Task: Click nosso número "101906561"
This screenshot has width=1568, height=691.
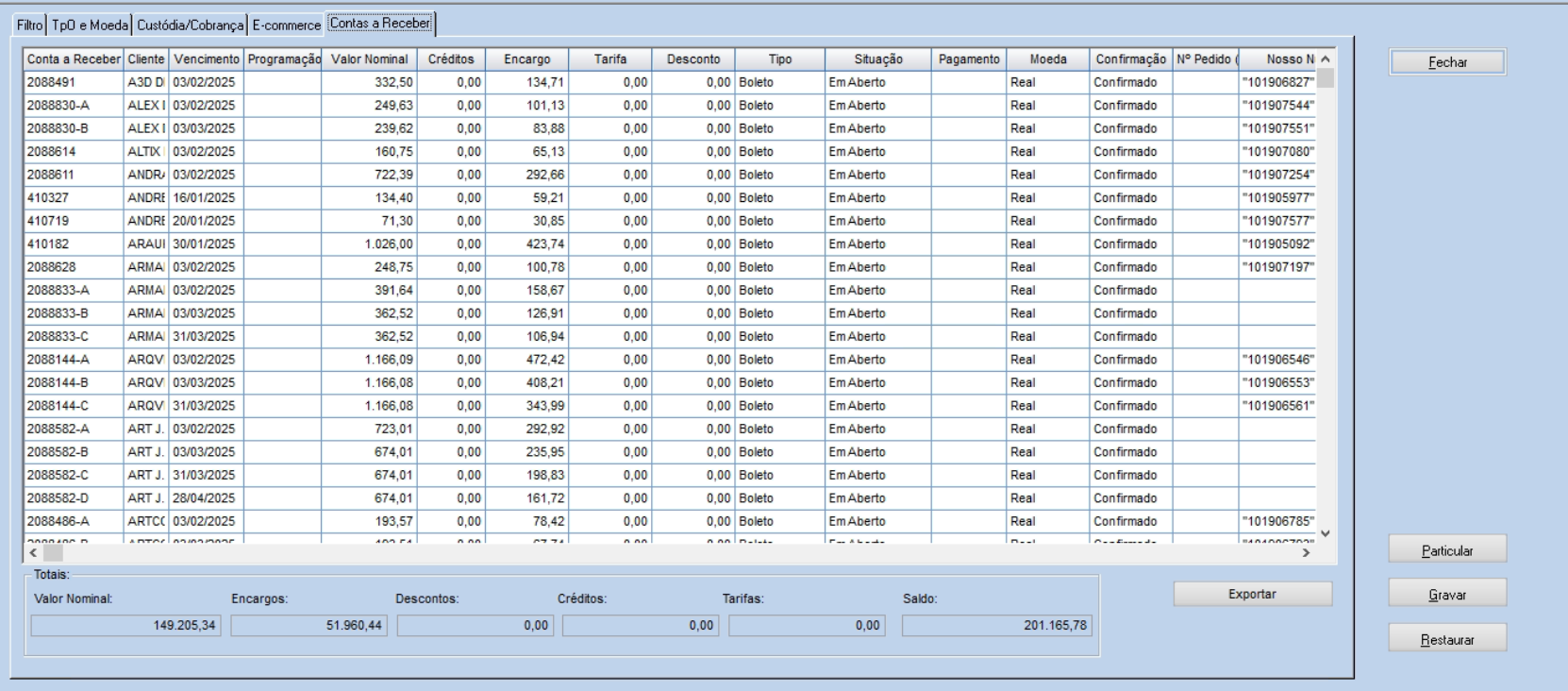Action: click(1278, 406)
